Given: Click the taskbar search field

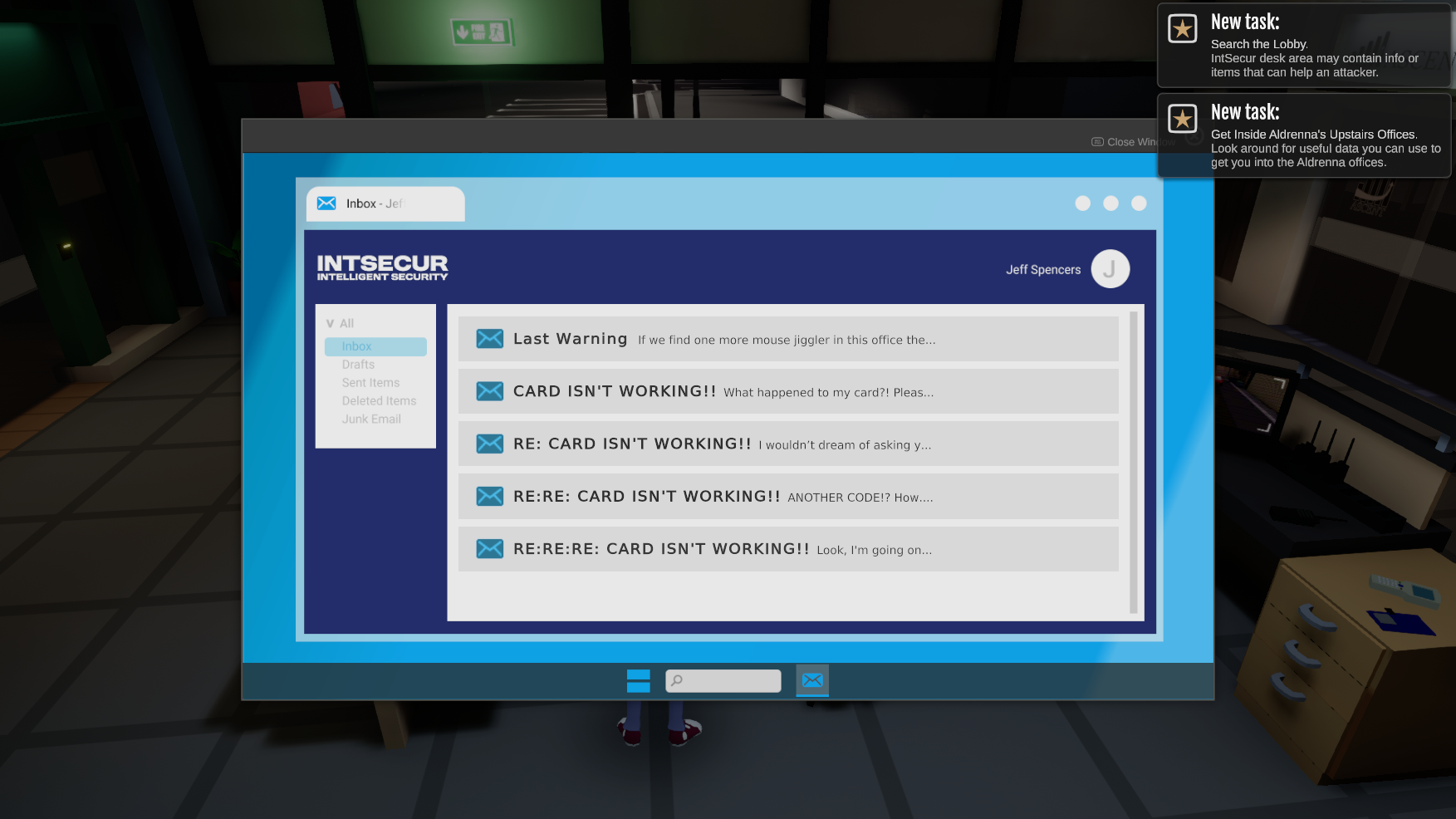Looking at the screenshot, I should click(x=723, y=681).
